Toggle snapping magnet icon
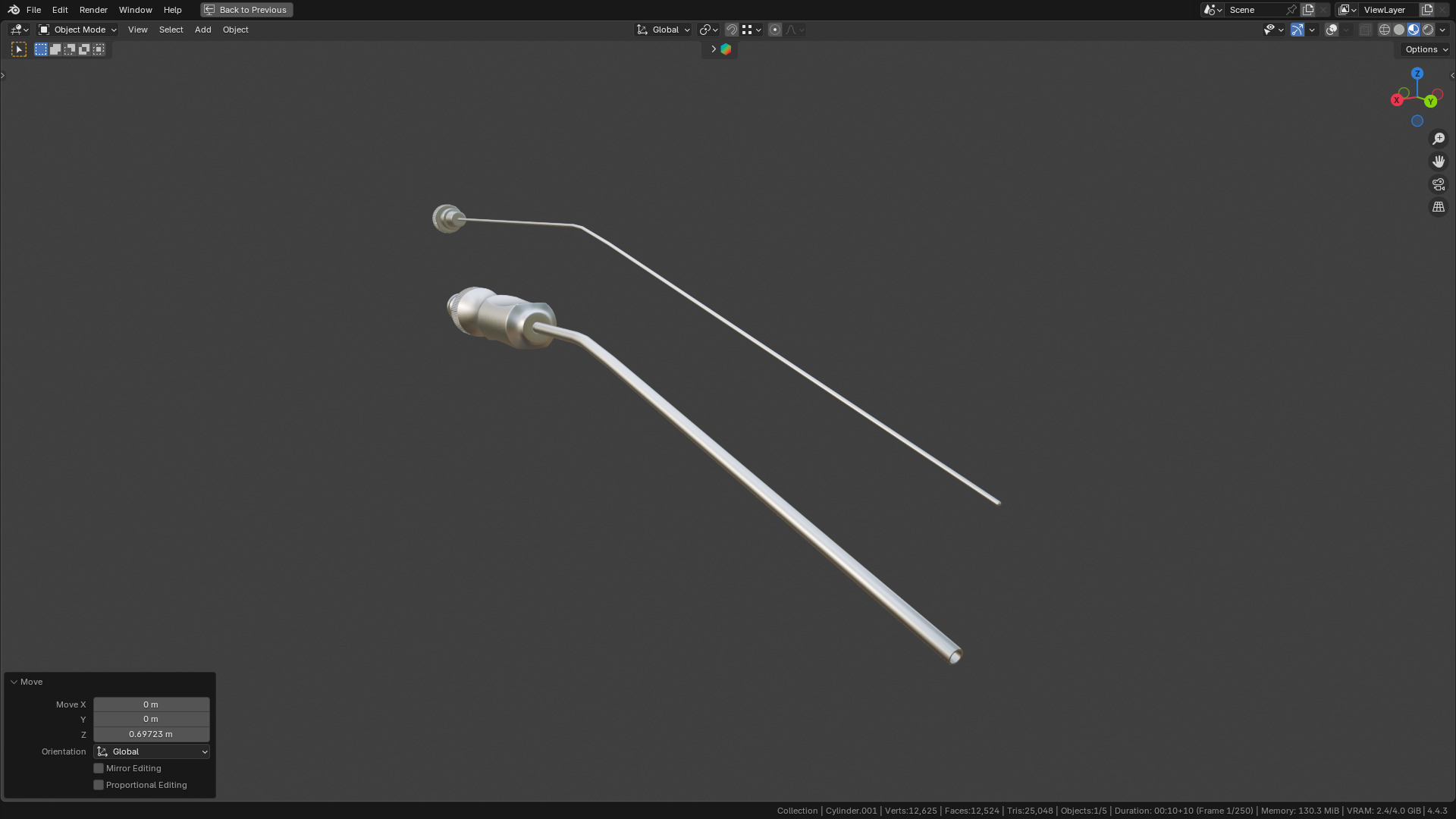This screenshot has width=1456, height=819. (732, 30)
